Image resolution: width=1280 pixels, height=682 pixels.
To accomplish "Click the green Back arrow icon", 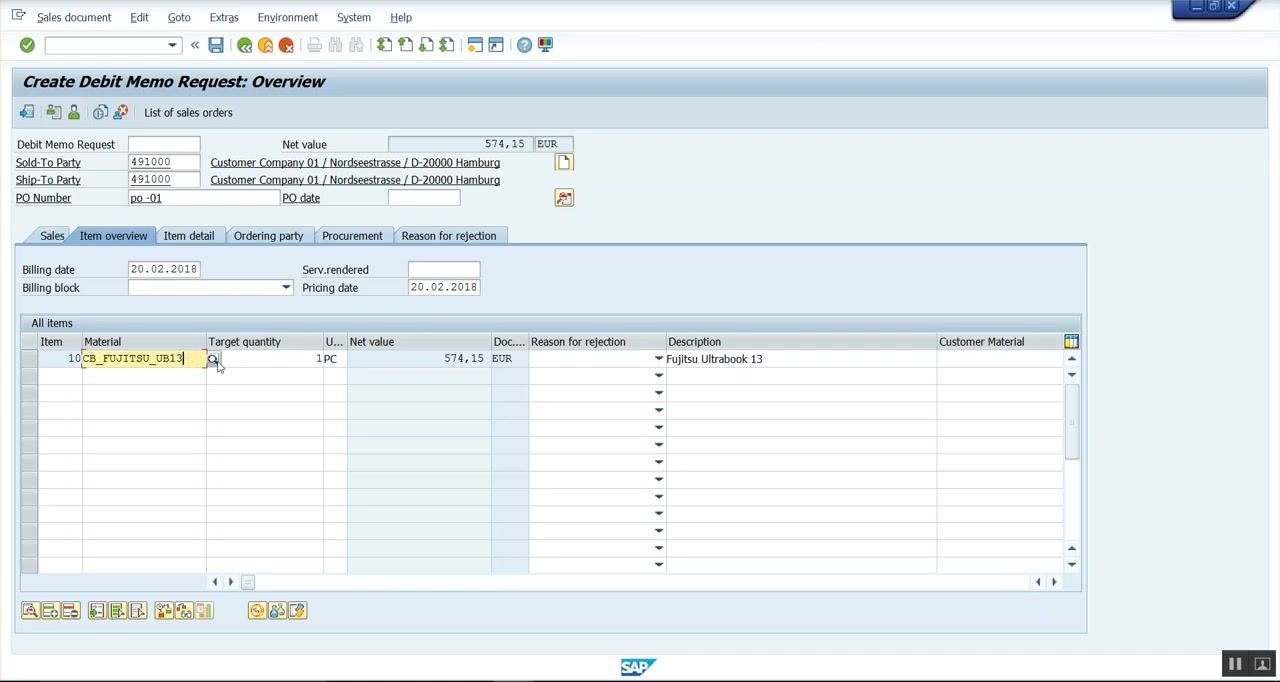I will click(244, 45).
